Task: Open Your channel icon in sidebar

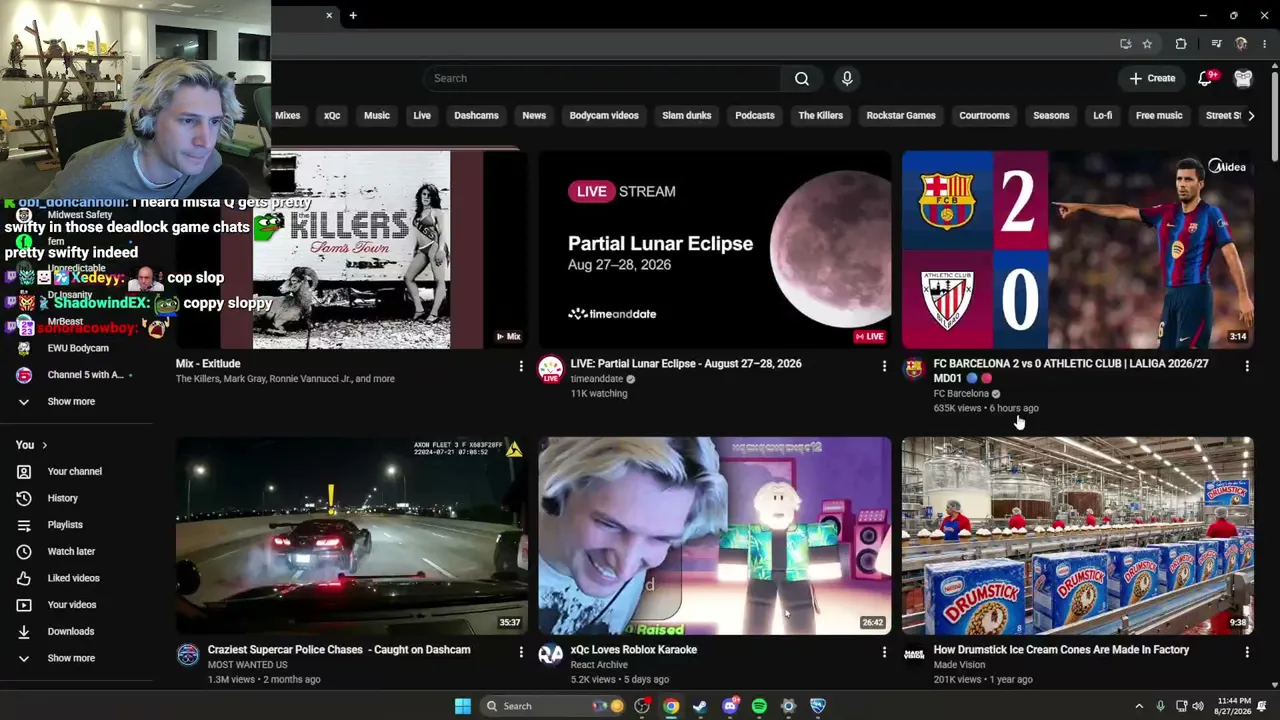Action: (x=24, y=471)
